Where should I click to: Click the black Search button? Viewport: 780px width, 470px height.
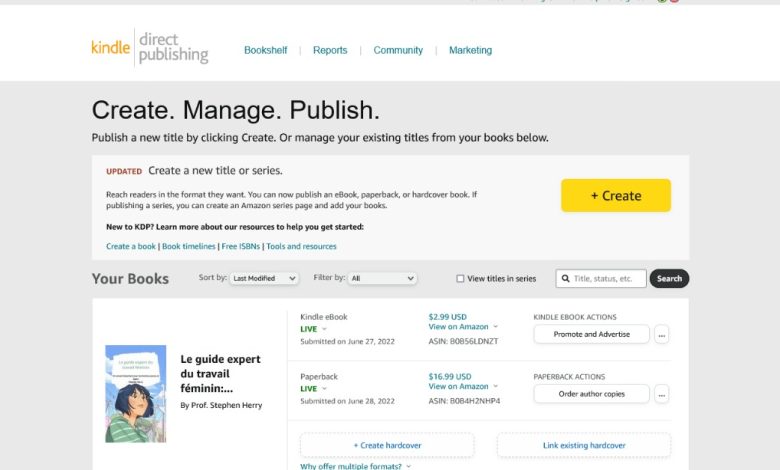[669, 279]
